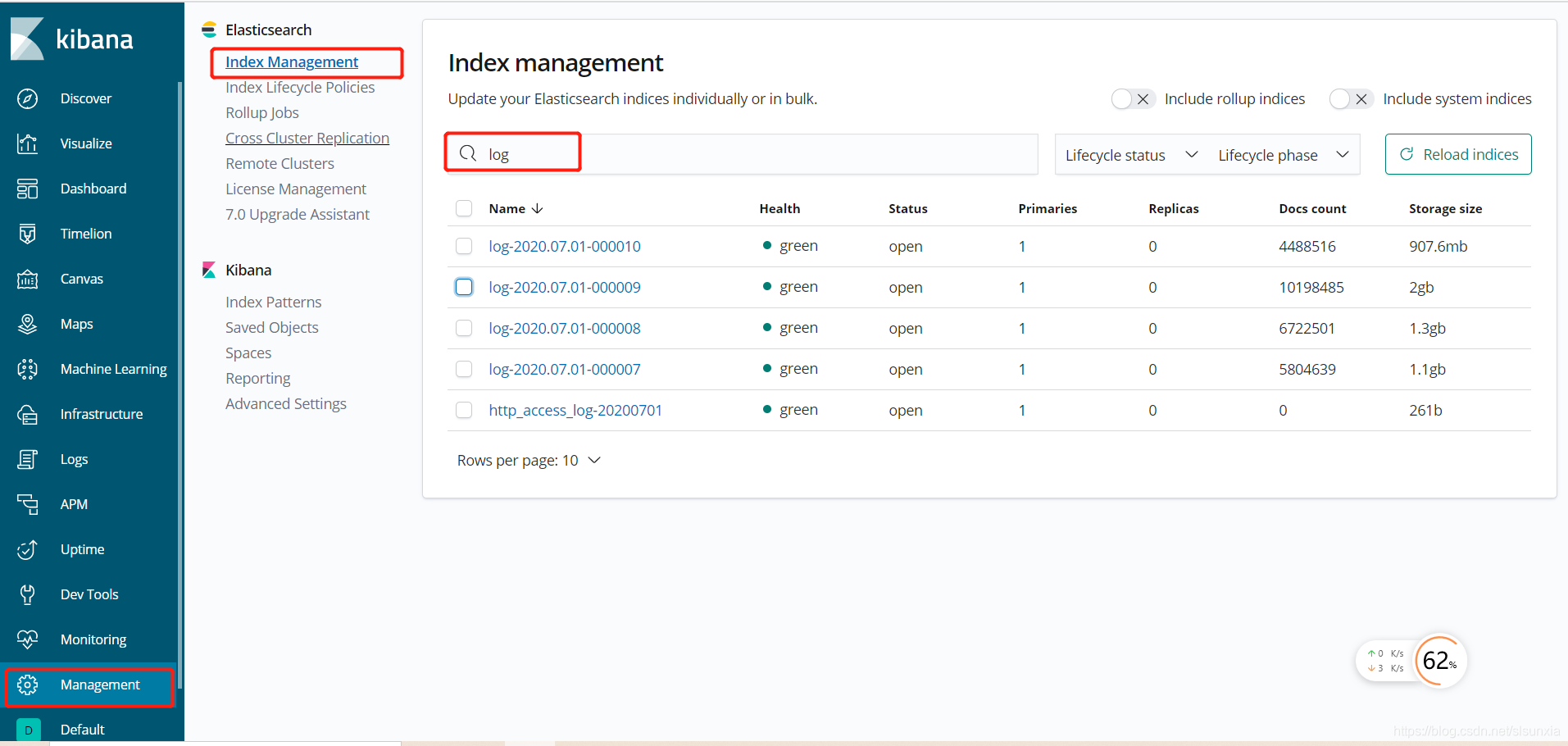Screen dimensions: 1568x746
Task: Open Infrastructure icon
Action: [27, 414]
